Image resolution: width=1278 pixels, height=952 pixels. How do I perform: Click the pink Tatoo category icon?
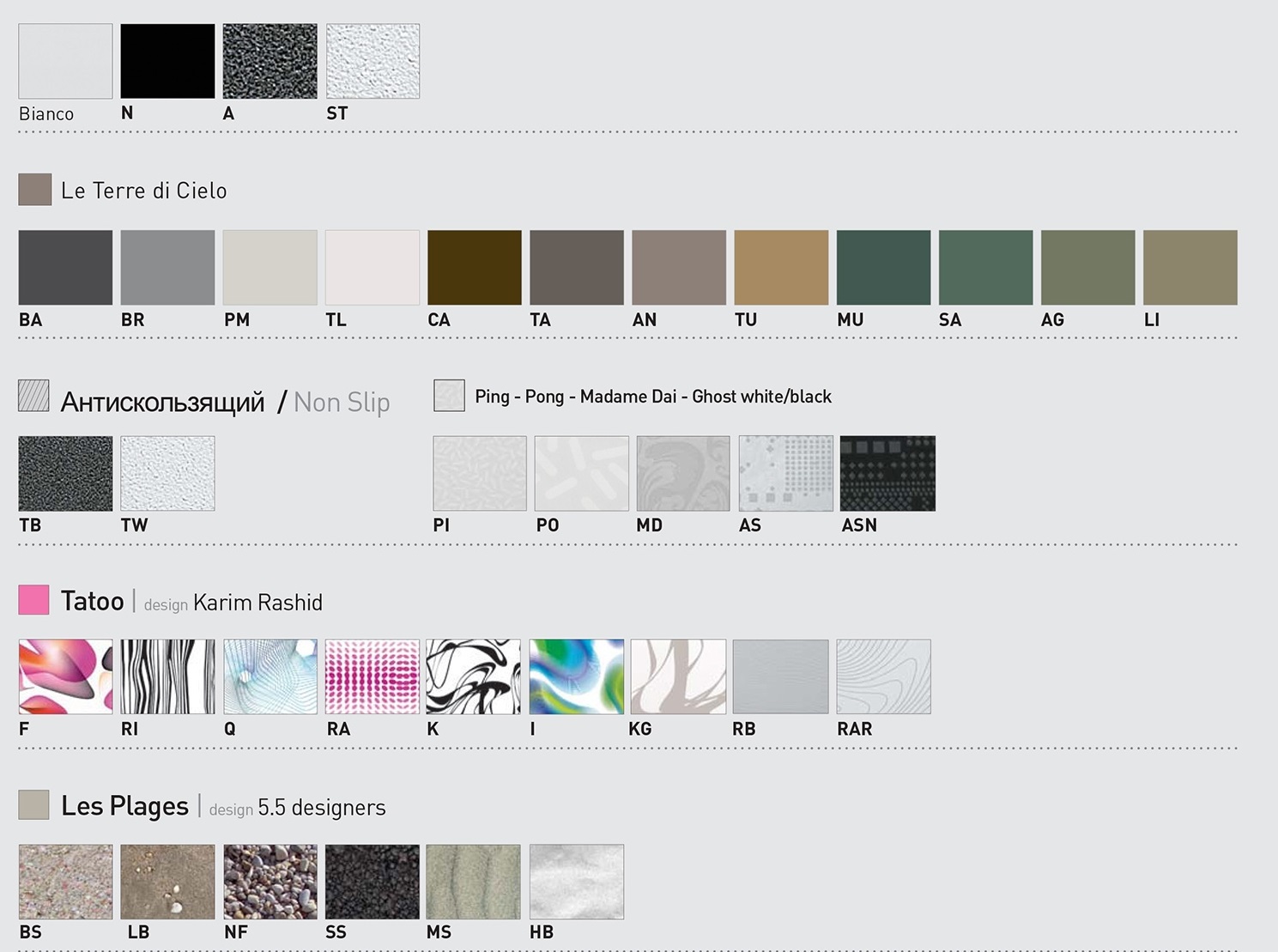coord(33,600)
